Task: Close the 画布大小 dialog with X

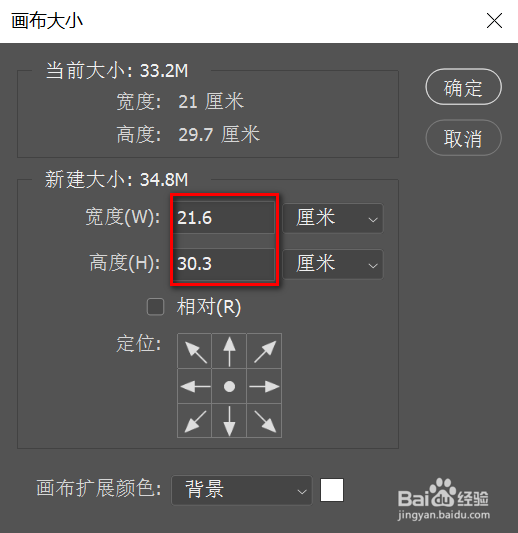Action: 494,21
